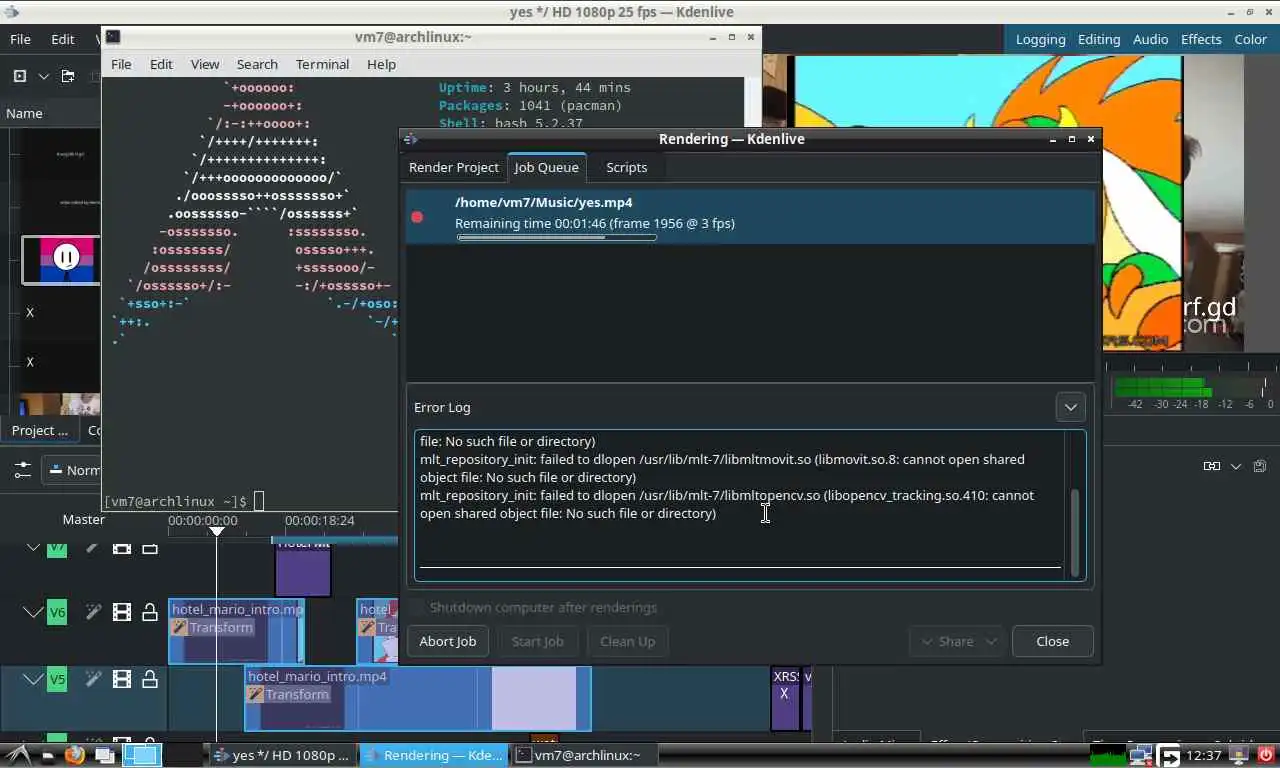Click the red power icon in system tray

click(x=1265, y=755)
